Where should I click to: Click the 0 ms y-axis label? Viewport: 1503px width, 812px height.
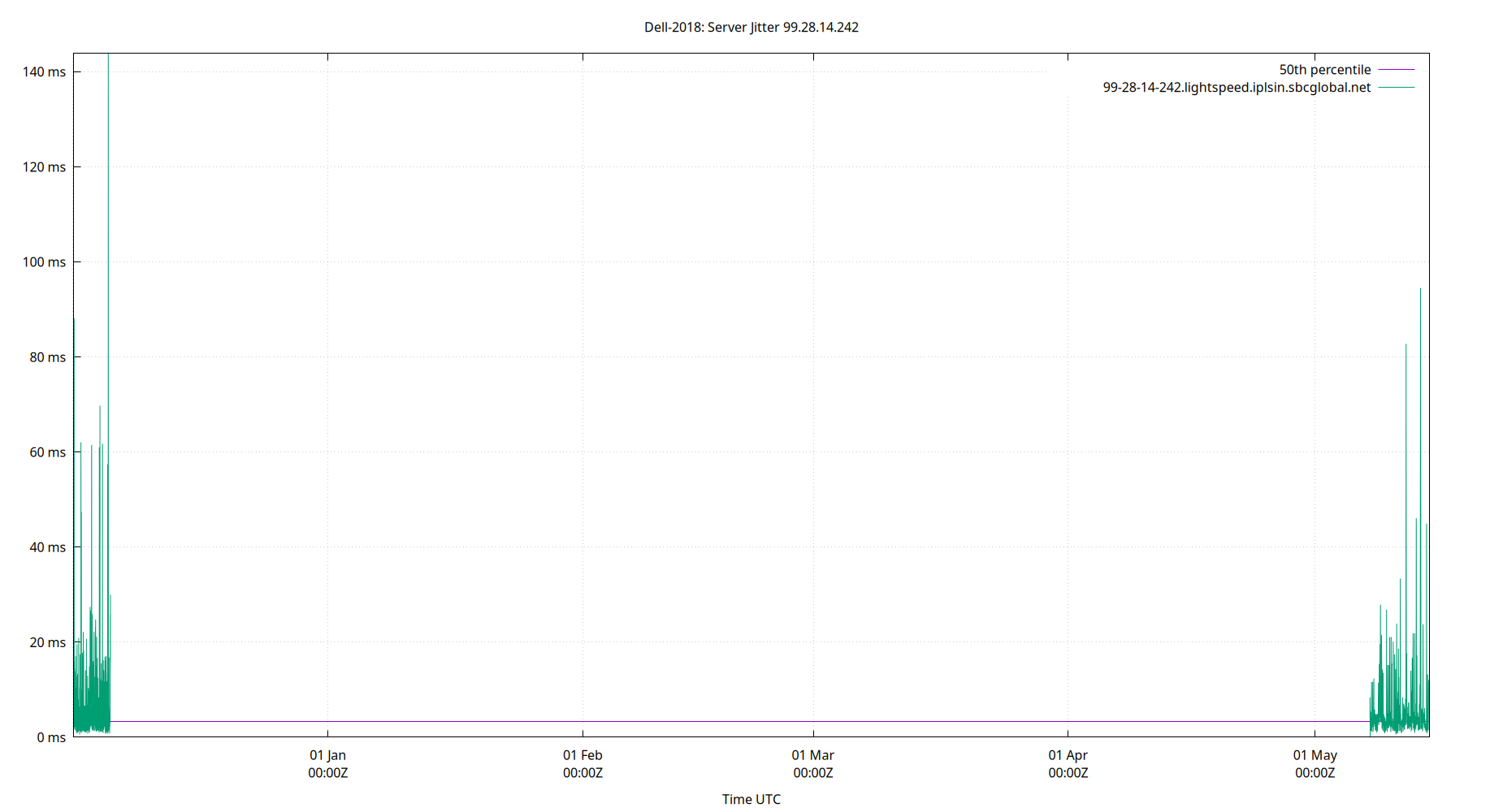[50, 737]
